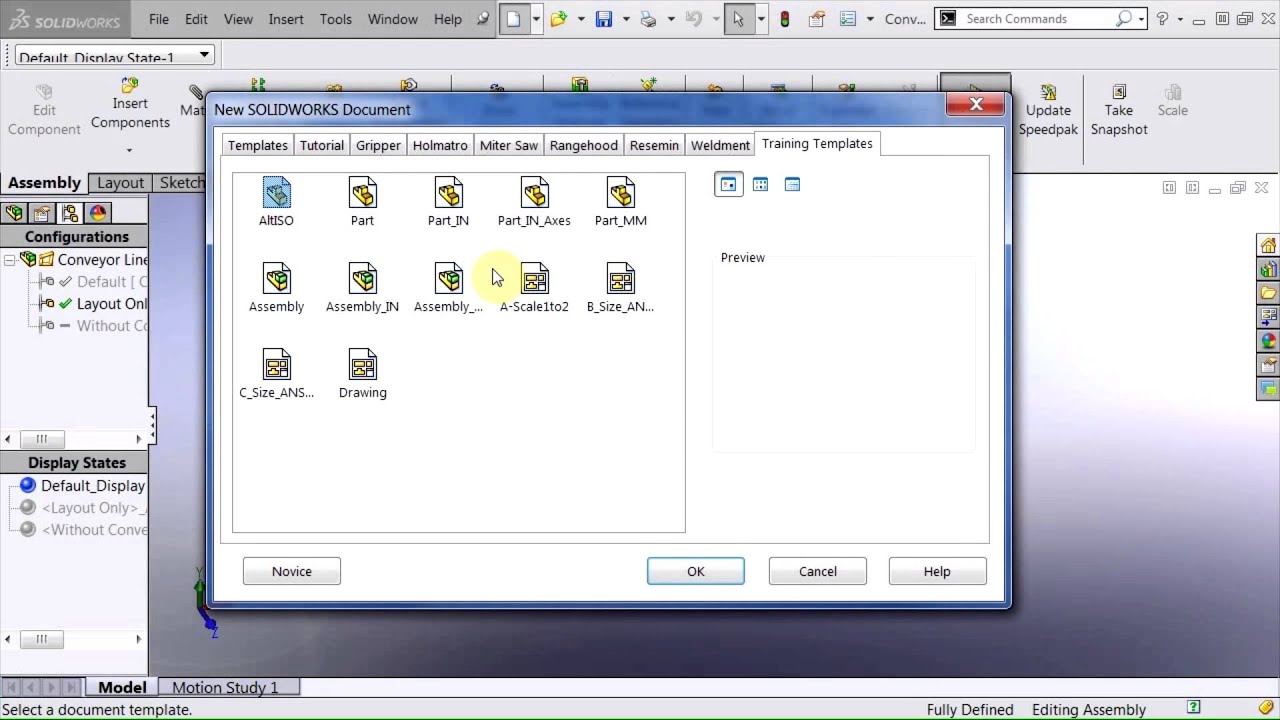Click the Novice button
Screen dimensions: 1280x720
click(292, 571)
